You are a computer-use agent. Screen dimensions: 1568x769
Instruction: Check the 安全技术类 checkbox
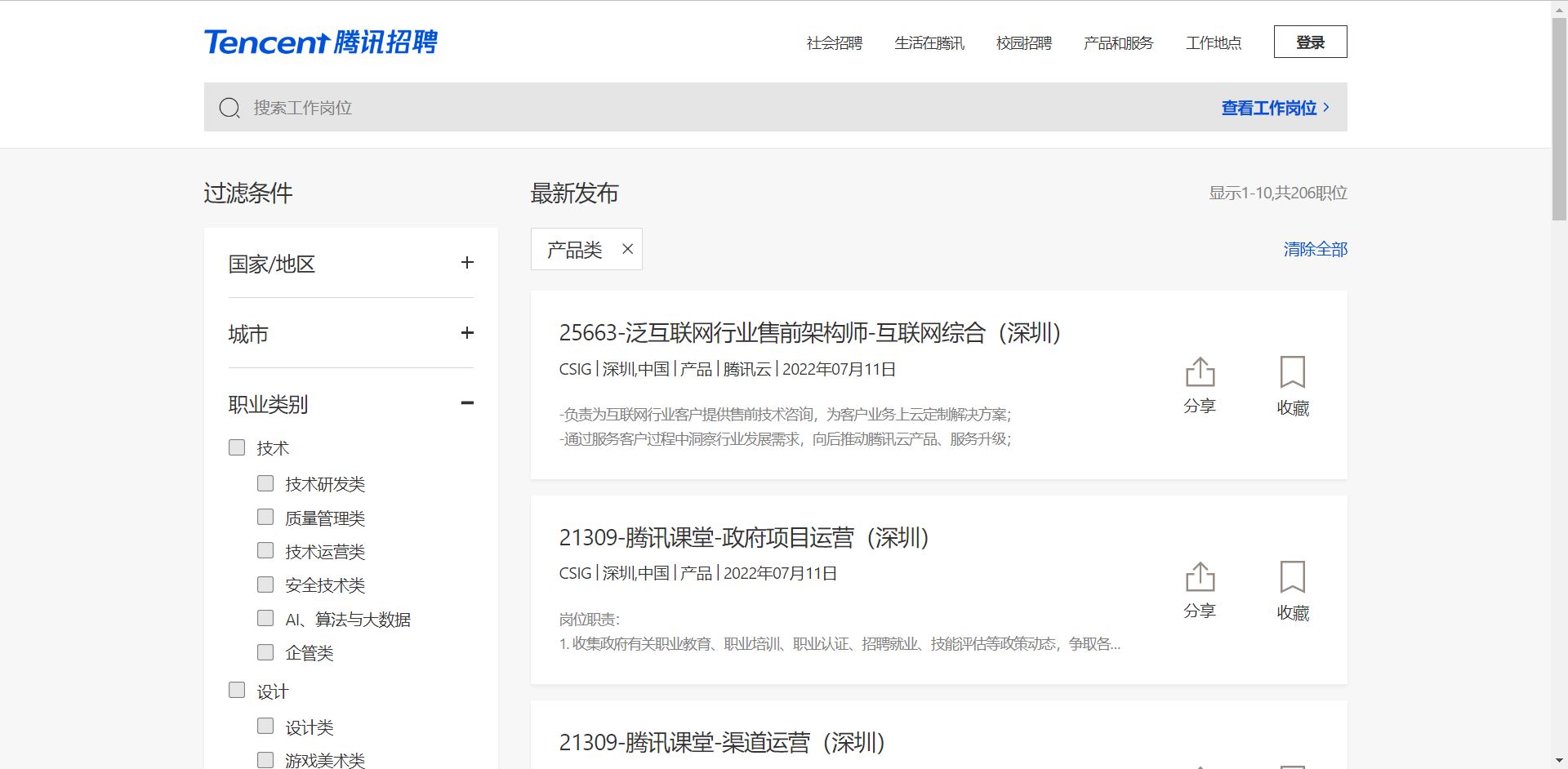pos(265,585)
